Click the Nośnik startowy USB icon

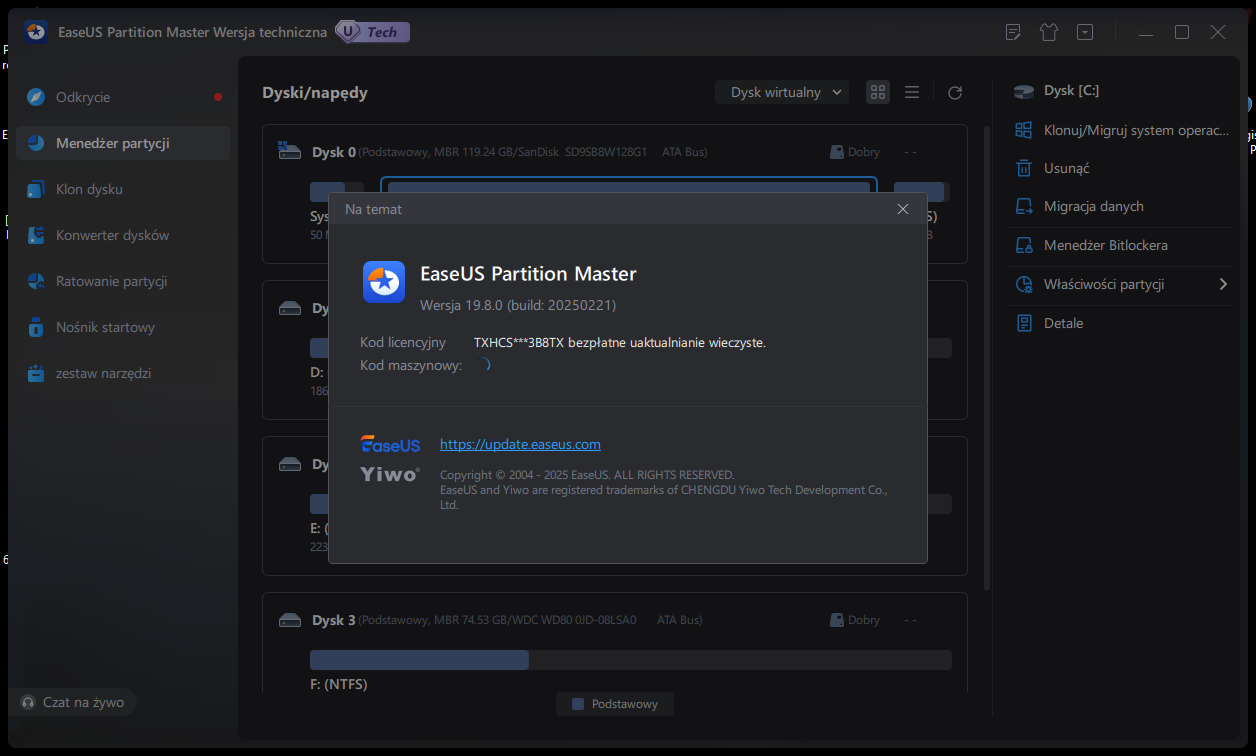pos(36,327)
